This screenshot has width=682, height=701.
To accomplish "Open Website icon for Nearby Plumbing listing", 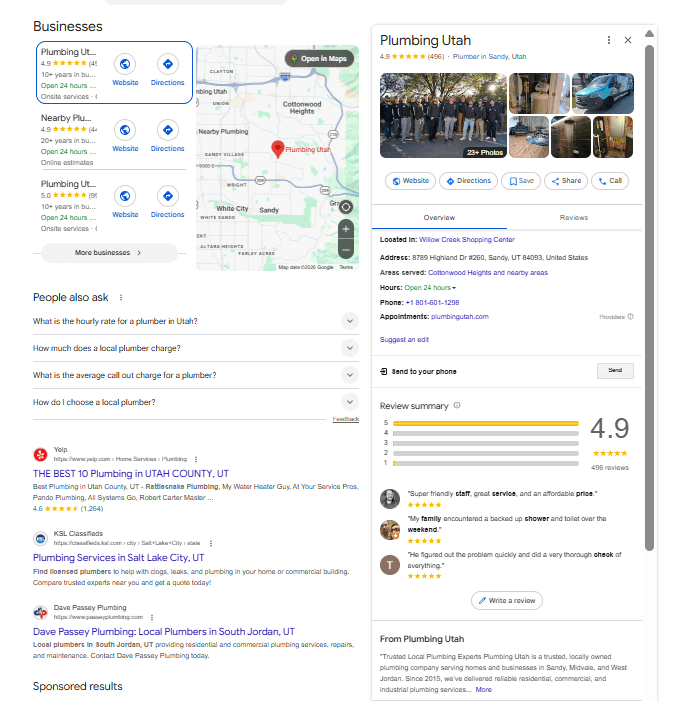I will point(125,130).
